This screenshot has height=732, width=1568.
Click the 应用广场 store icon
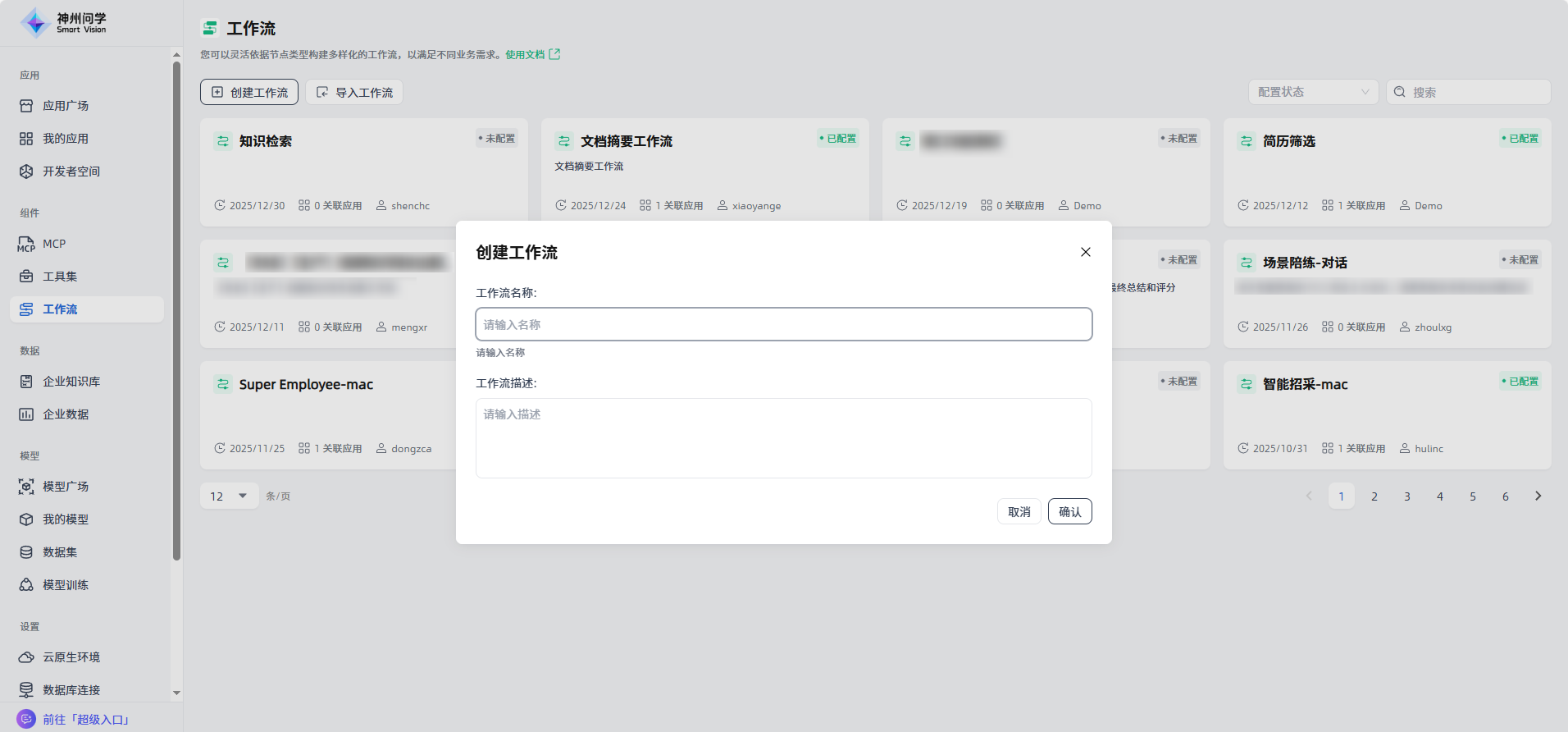(x=26, y=106)
